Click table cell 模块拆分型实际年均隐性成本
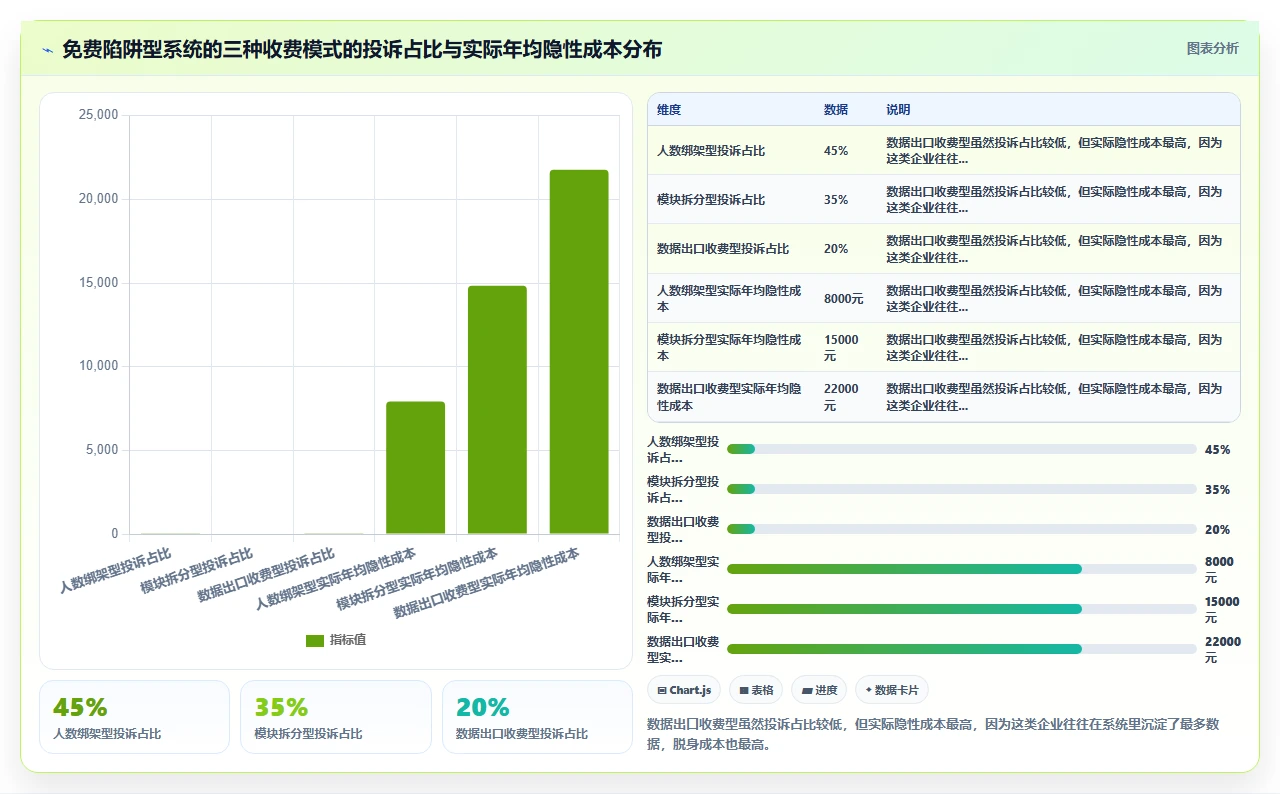Viewport: 1280px width, 794px height. [x=729, y=348]
